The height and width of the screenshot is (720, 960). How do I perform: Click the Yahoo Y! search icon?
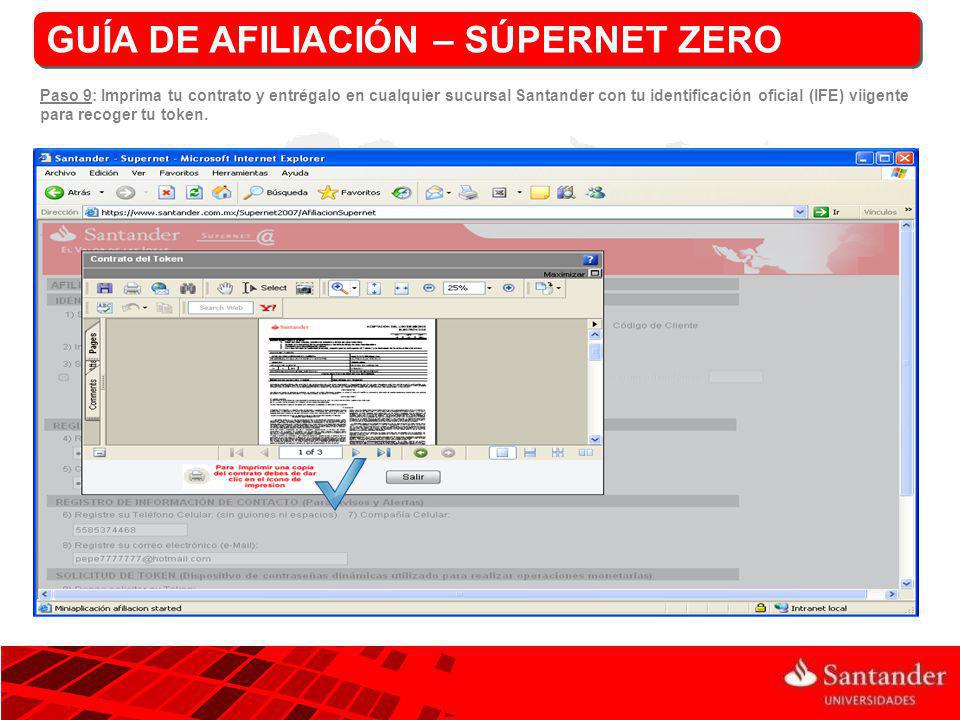point(268,307)
